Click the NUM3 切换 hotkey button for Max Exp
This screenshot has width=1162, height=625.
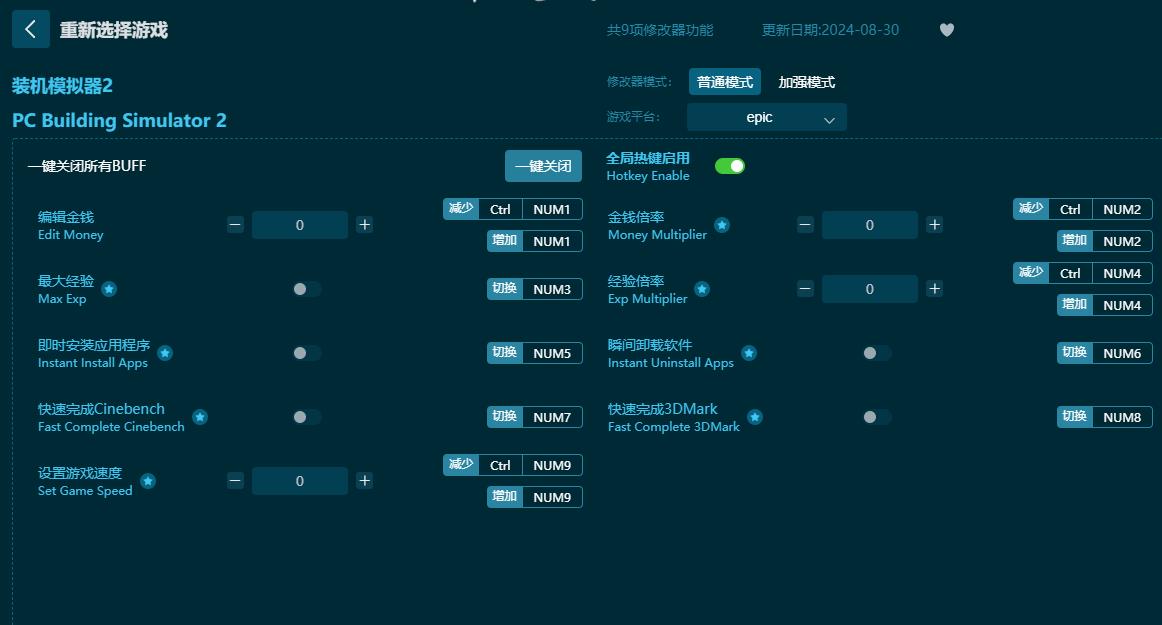[x=534, y=289]
